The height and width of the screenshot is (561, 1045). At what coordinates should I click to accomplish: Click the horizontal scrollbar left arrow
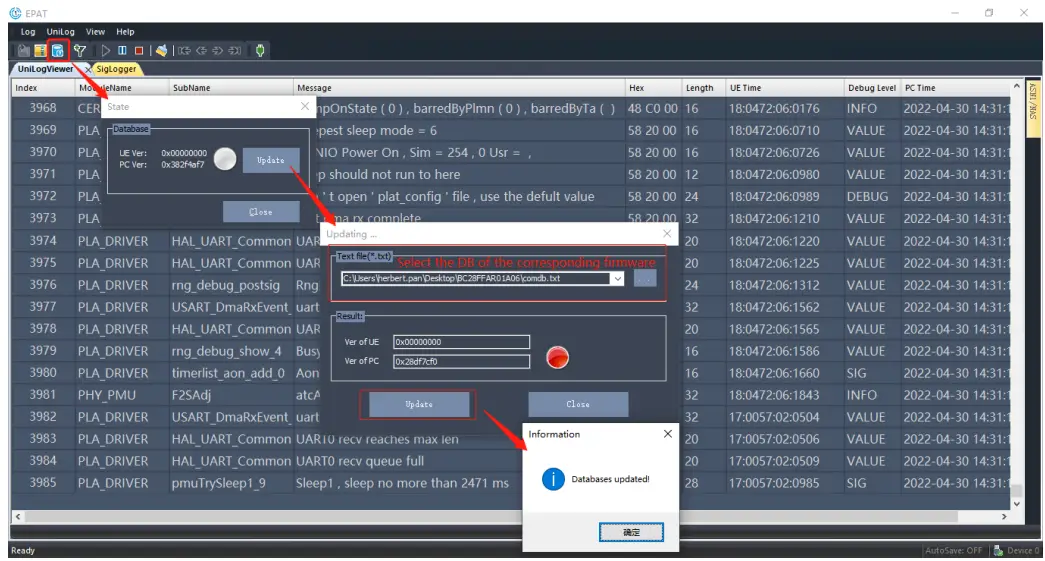coord(18,516)
